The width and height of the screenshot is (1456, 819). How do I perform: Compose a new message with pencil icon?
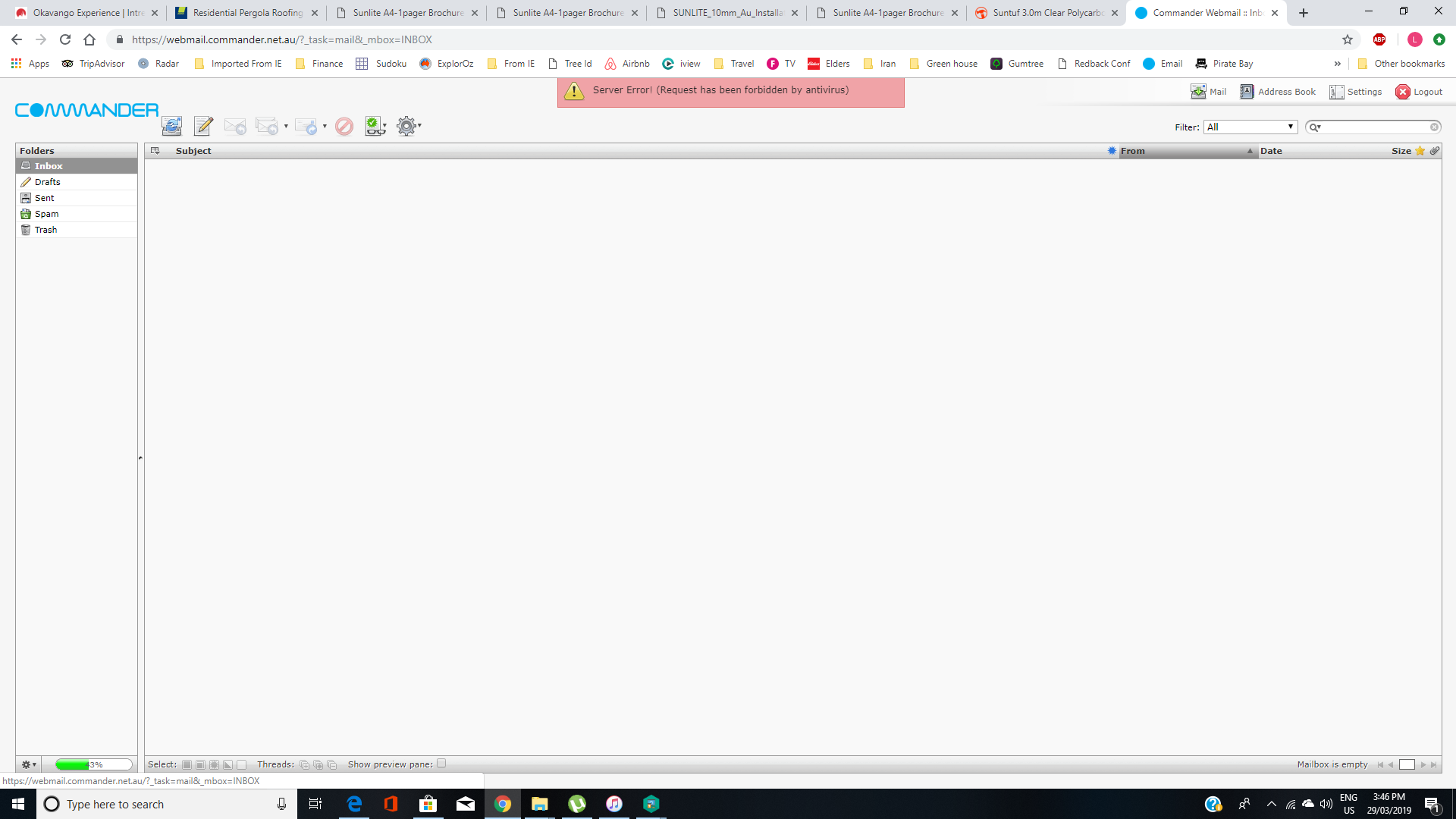203,126
